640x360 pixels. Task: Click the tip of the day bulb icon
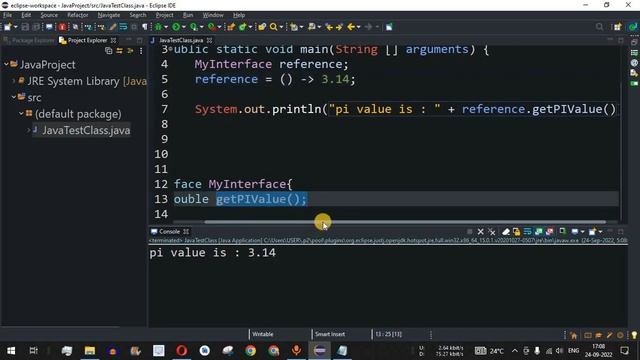pyautogui.click(x=634, y=335)
